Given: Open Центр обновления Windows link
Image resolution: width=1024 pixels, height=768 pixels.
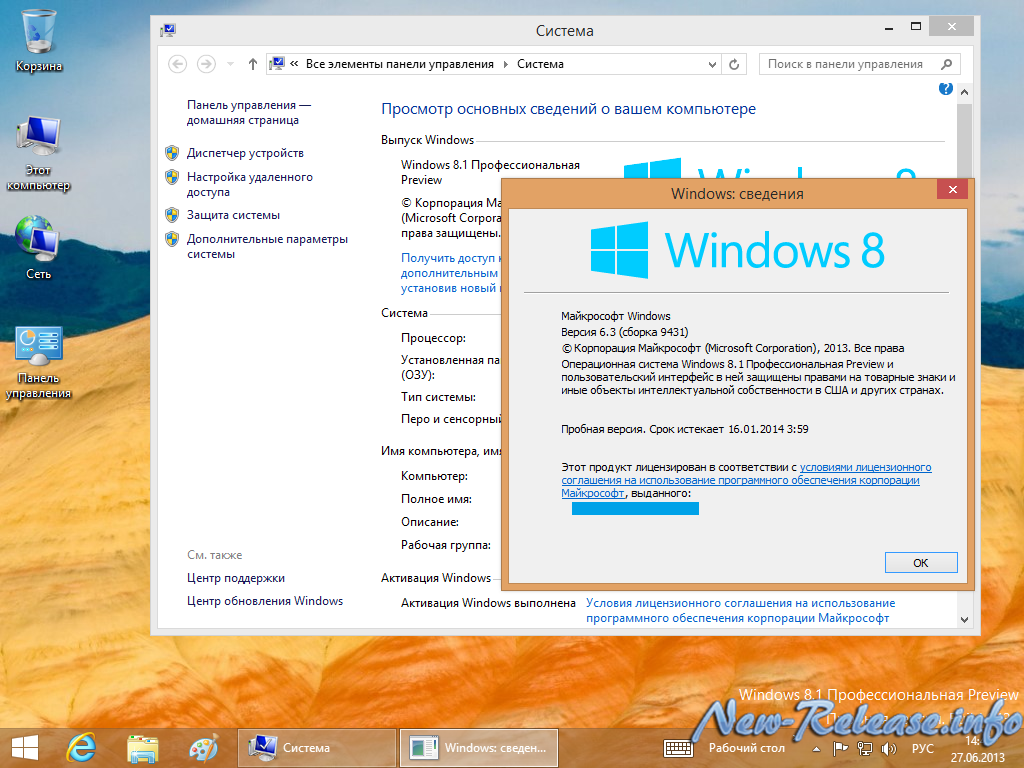Looking at the screenshot, I should point(264,601).
